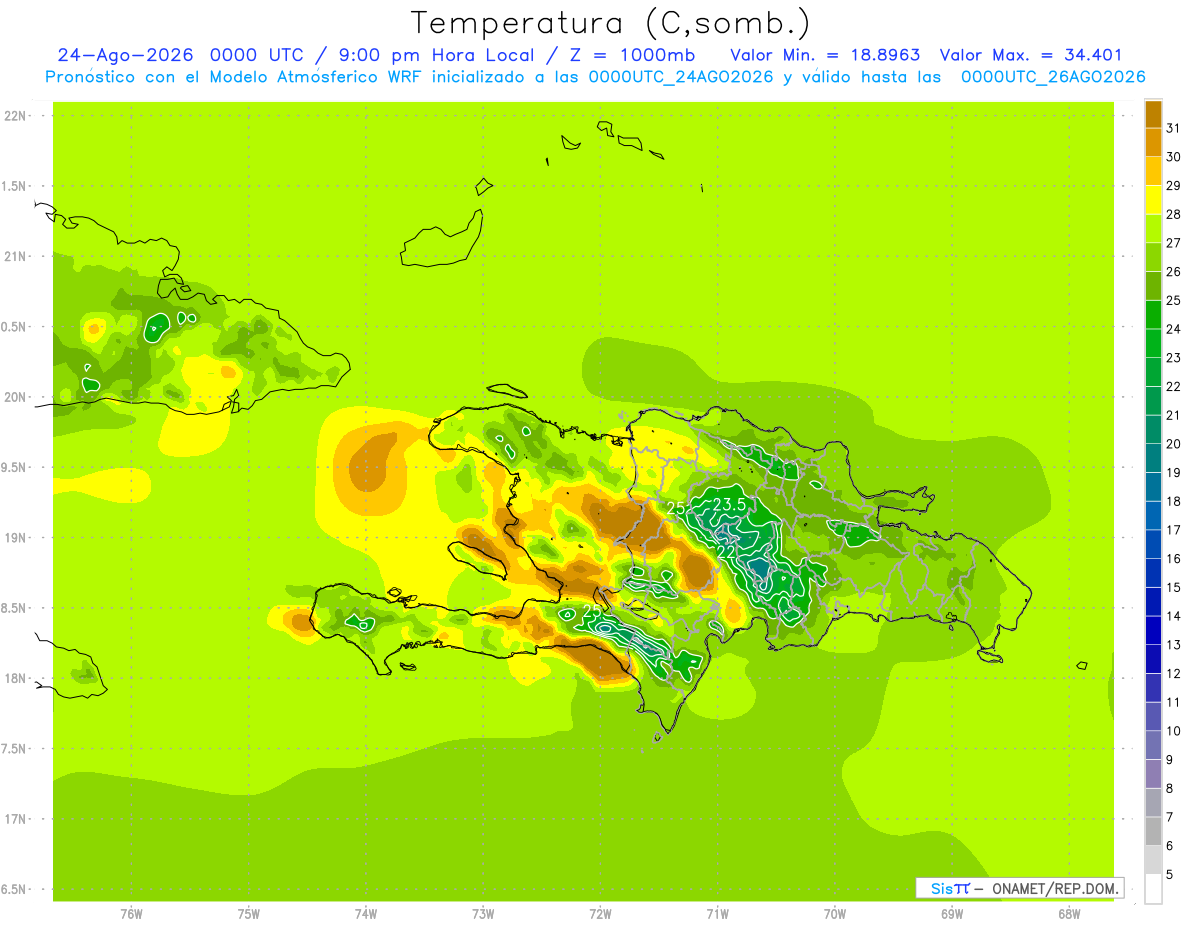
Task: Click the '22' contour label on the map
Action: [x=727, y=551]
